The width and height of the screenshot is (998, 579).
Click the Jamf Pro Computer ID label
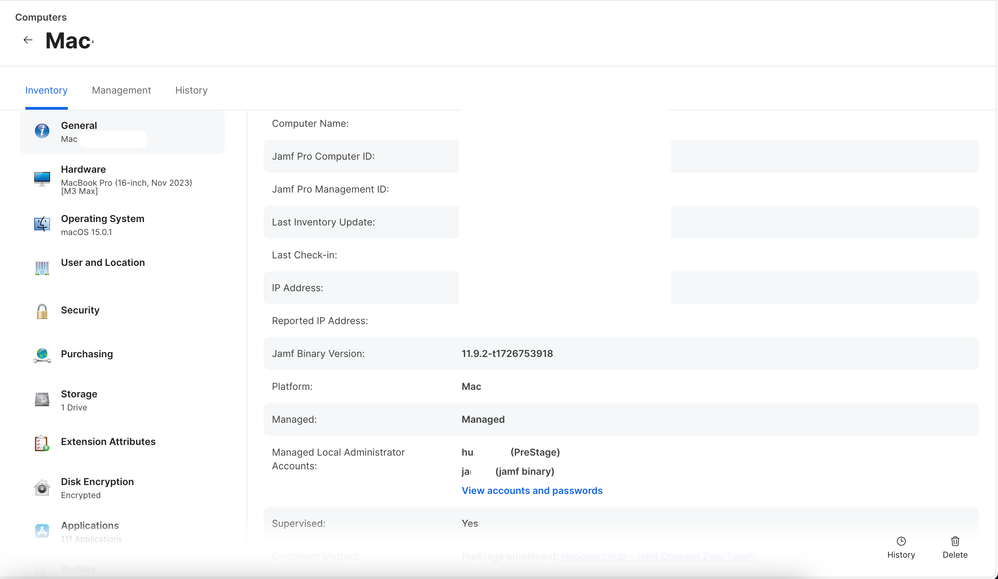click(x=323, y=157)
